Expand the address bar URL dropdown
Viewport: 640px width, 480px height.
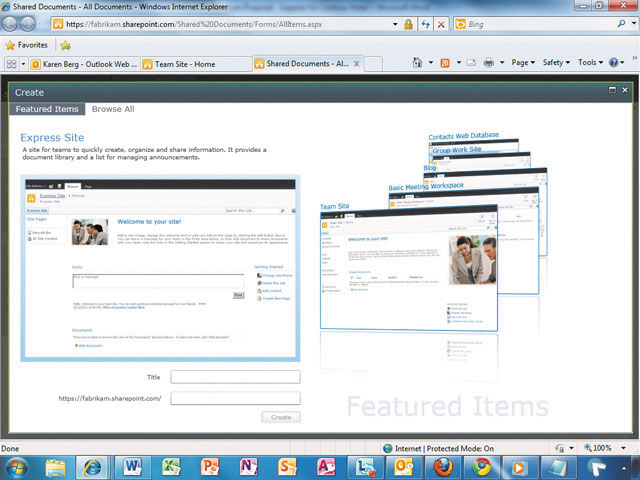tap(395, 24)
